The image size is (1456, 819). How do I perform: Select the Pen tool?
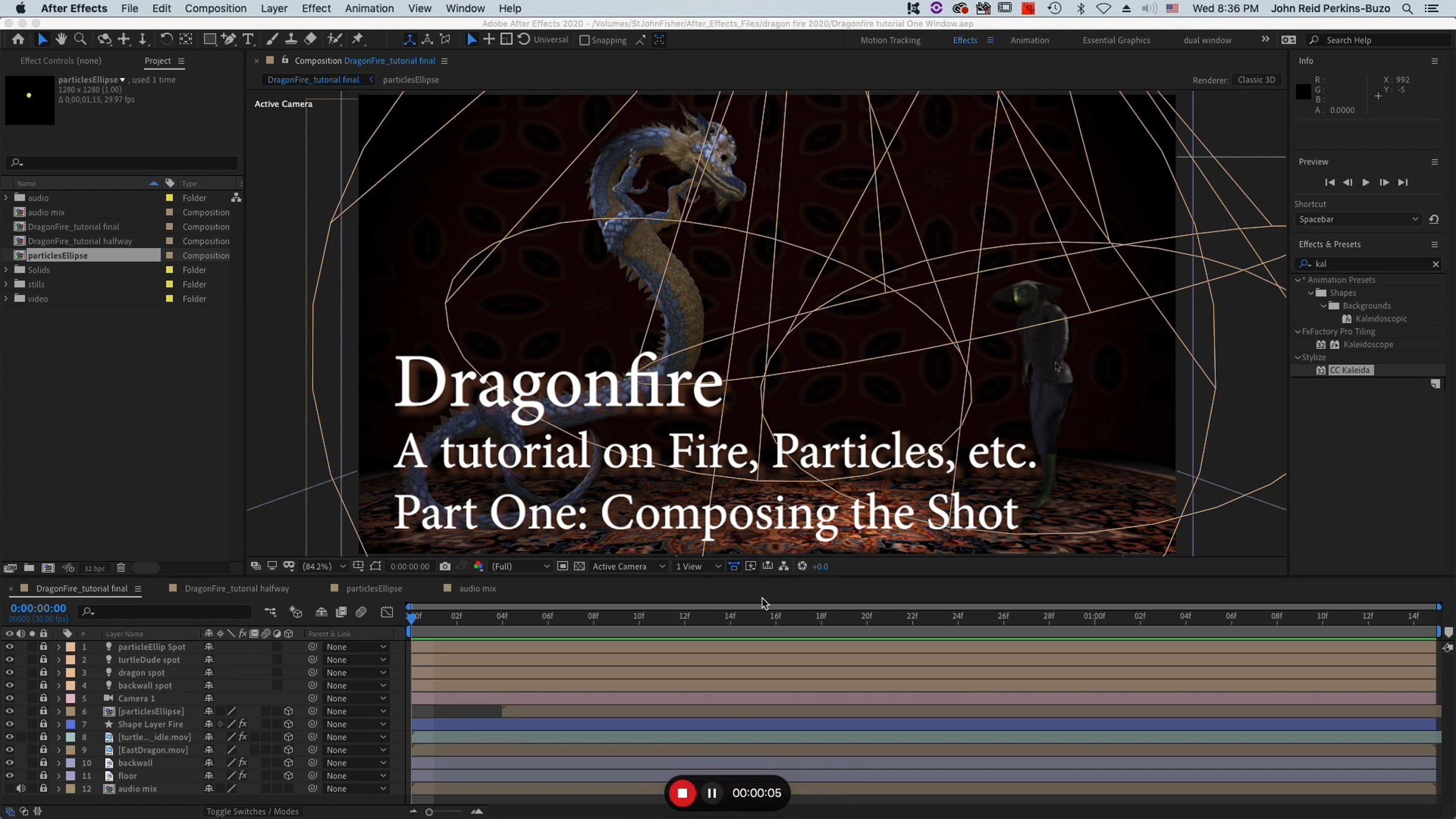(x=229, y=39)
